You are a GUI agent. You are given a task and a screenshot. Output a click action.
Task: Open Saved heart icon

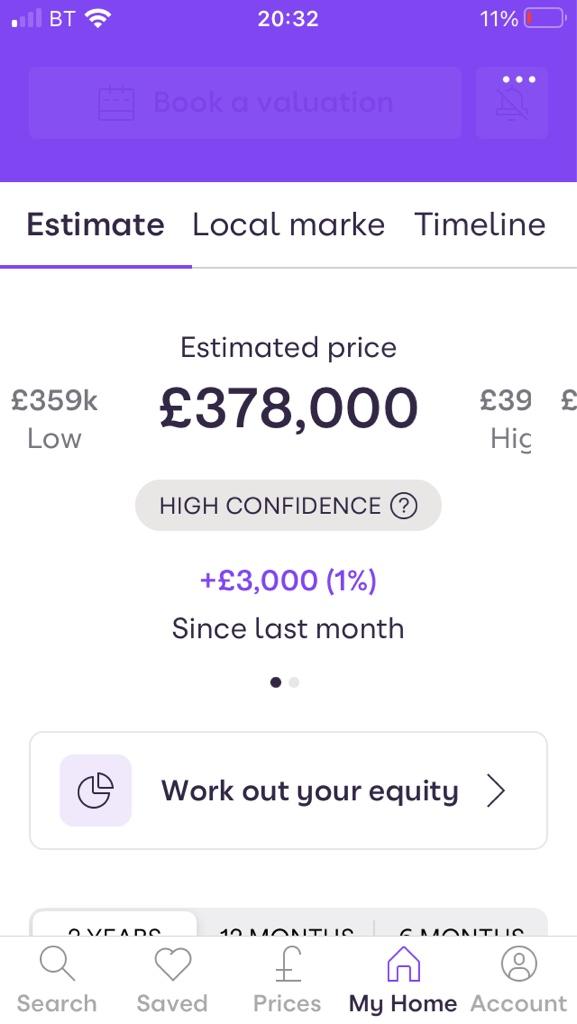point(172,964)
